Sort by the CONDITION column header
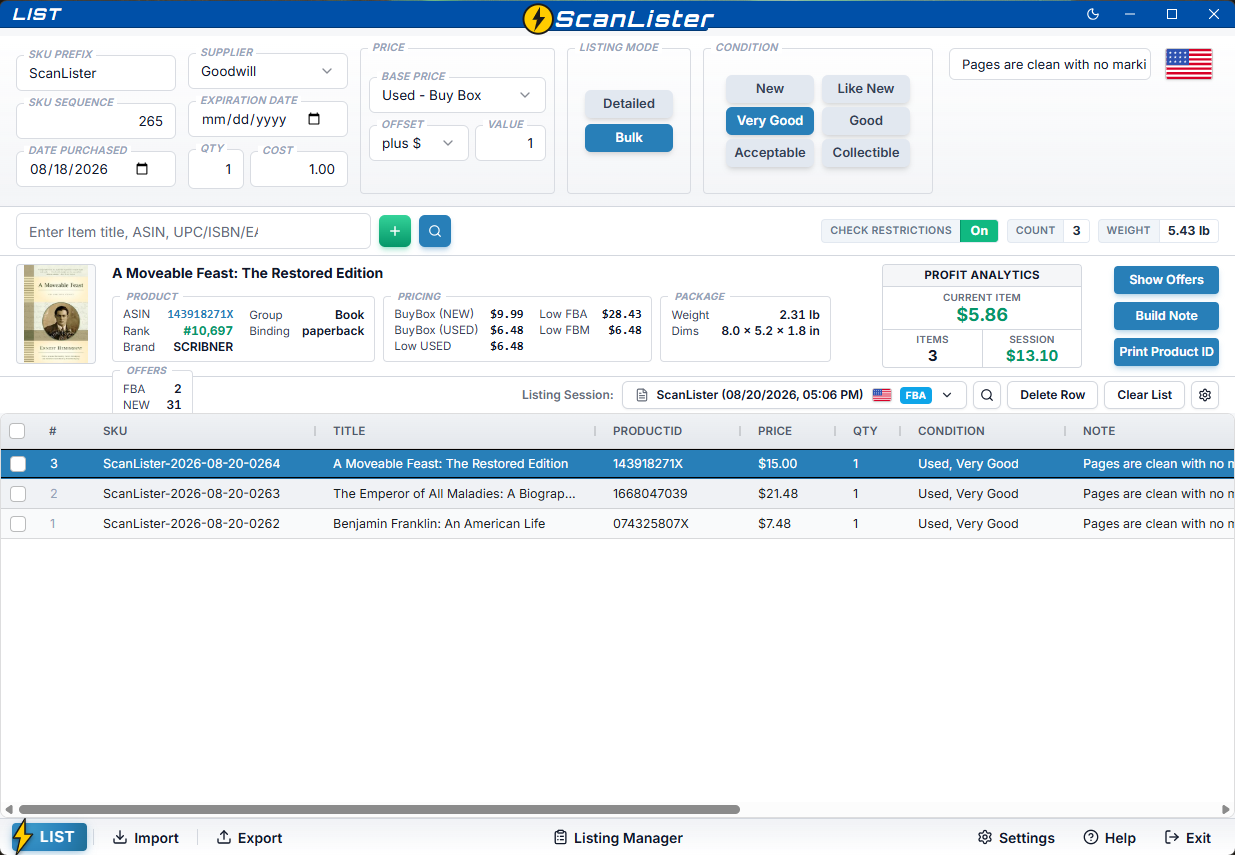Screen dimensions: 1235x855 point(951,431)
